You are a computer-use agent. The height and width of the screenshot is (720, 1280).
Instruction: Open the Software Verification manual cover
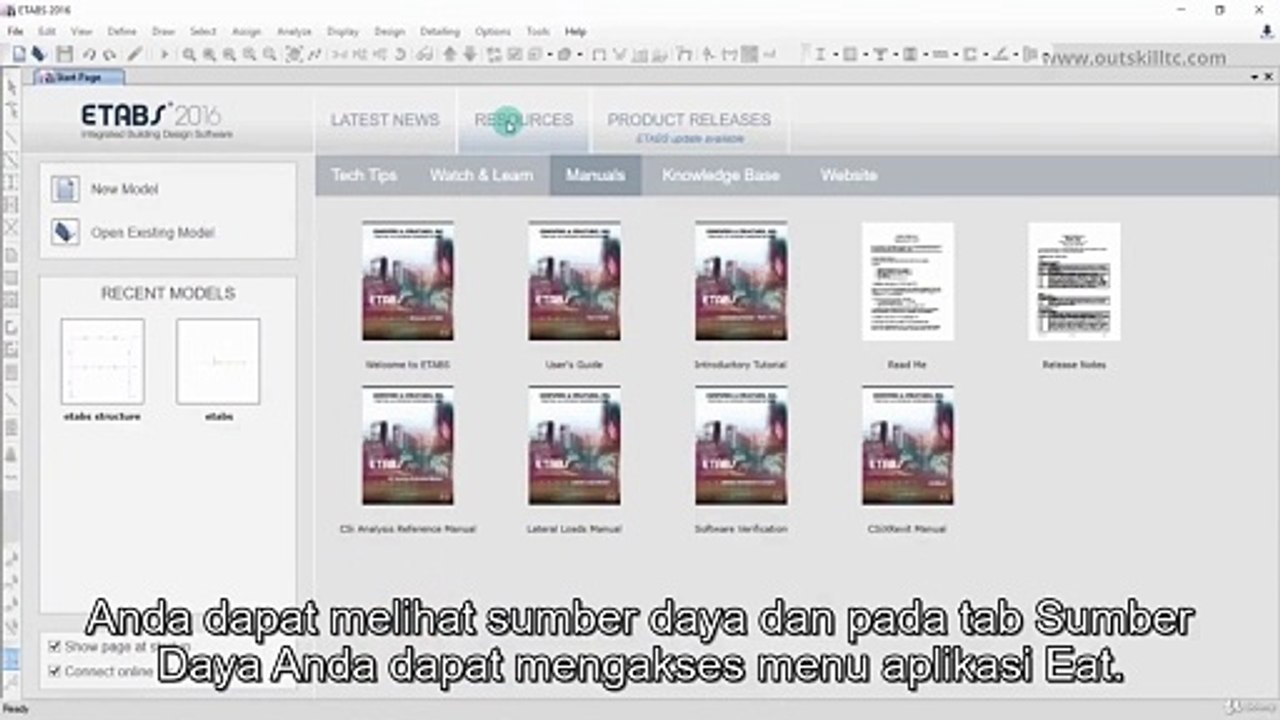pyautogui.click(x=741, y=446)
